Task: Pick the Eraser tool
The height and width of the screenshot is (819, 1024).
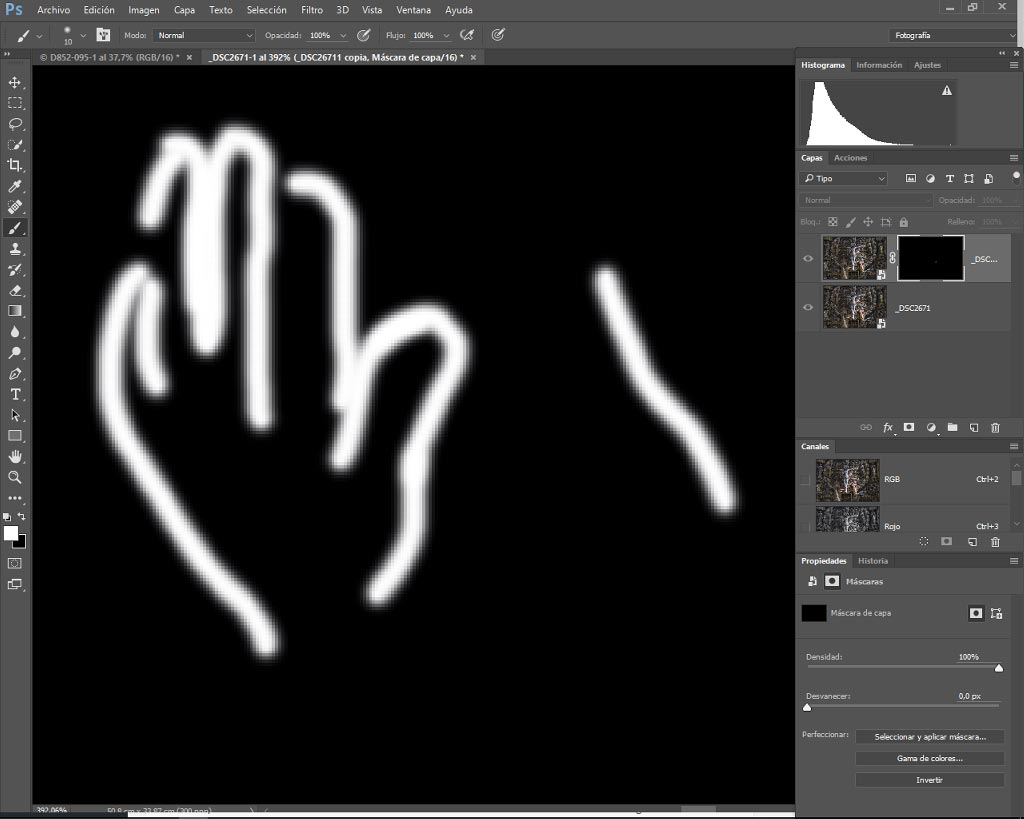Action: [x=15, y=291]
